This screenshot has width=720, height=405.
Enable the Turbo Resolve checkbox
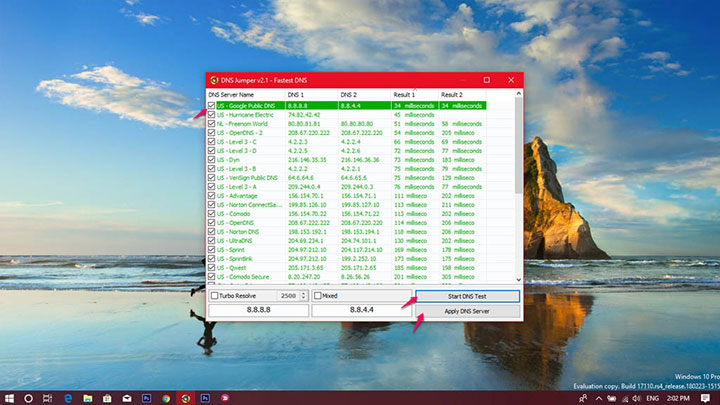[214, 296]
